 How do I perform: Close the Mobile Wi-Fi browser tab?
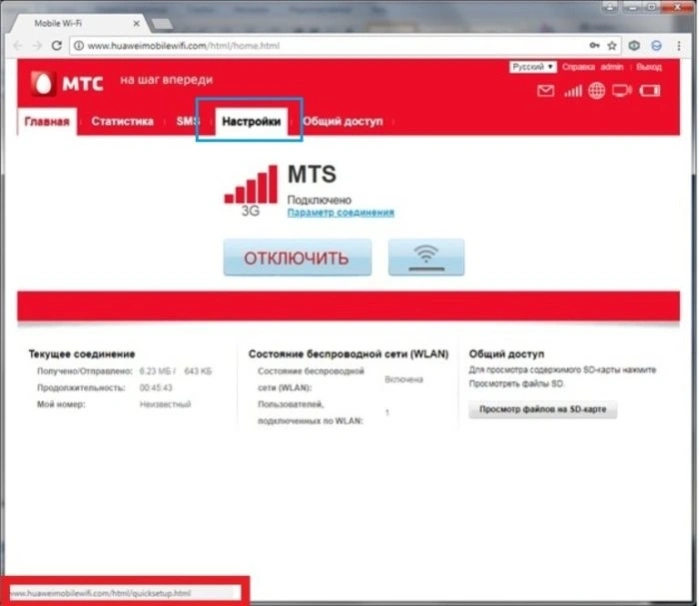point(136,23)
